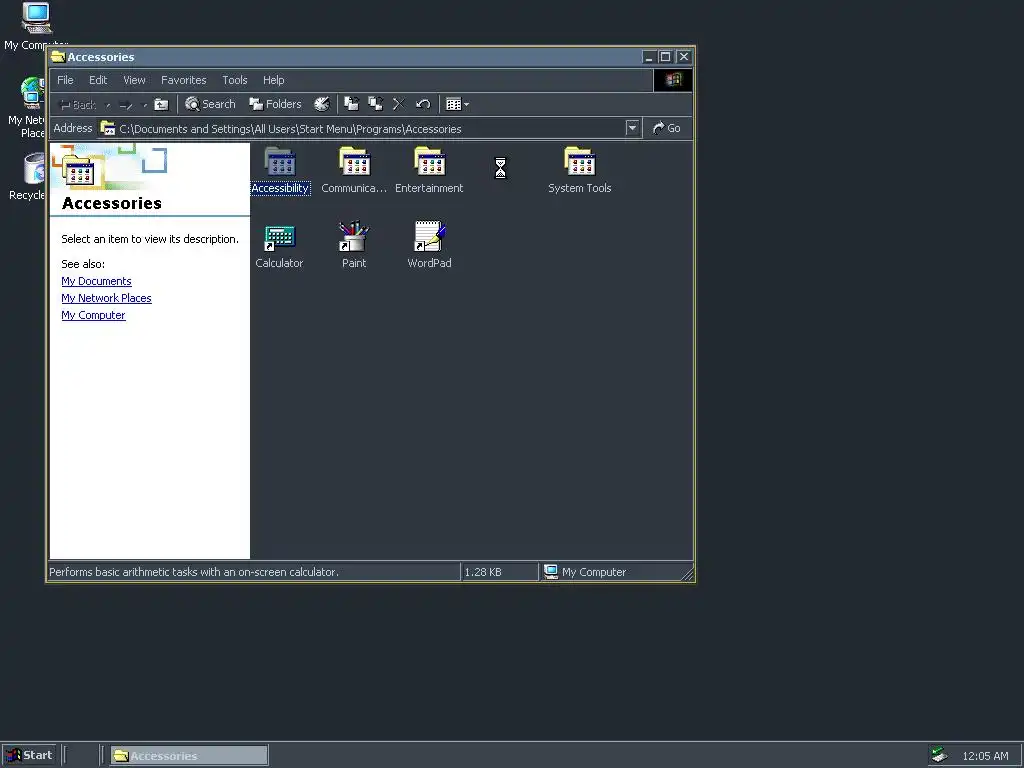Open the Forward history dropdown arrow
The image size is (1024, 768).
pyautogui.click(x=144, y=104)
